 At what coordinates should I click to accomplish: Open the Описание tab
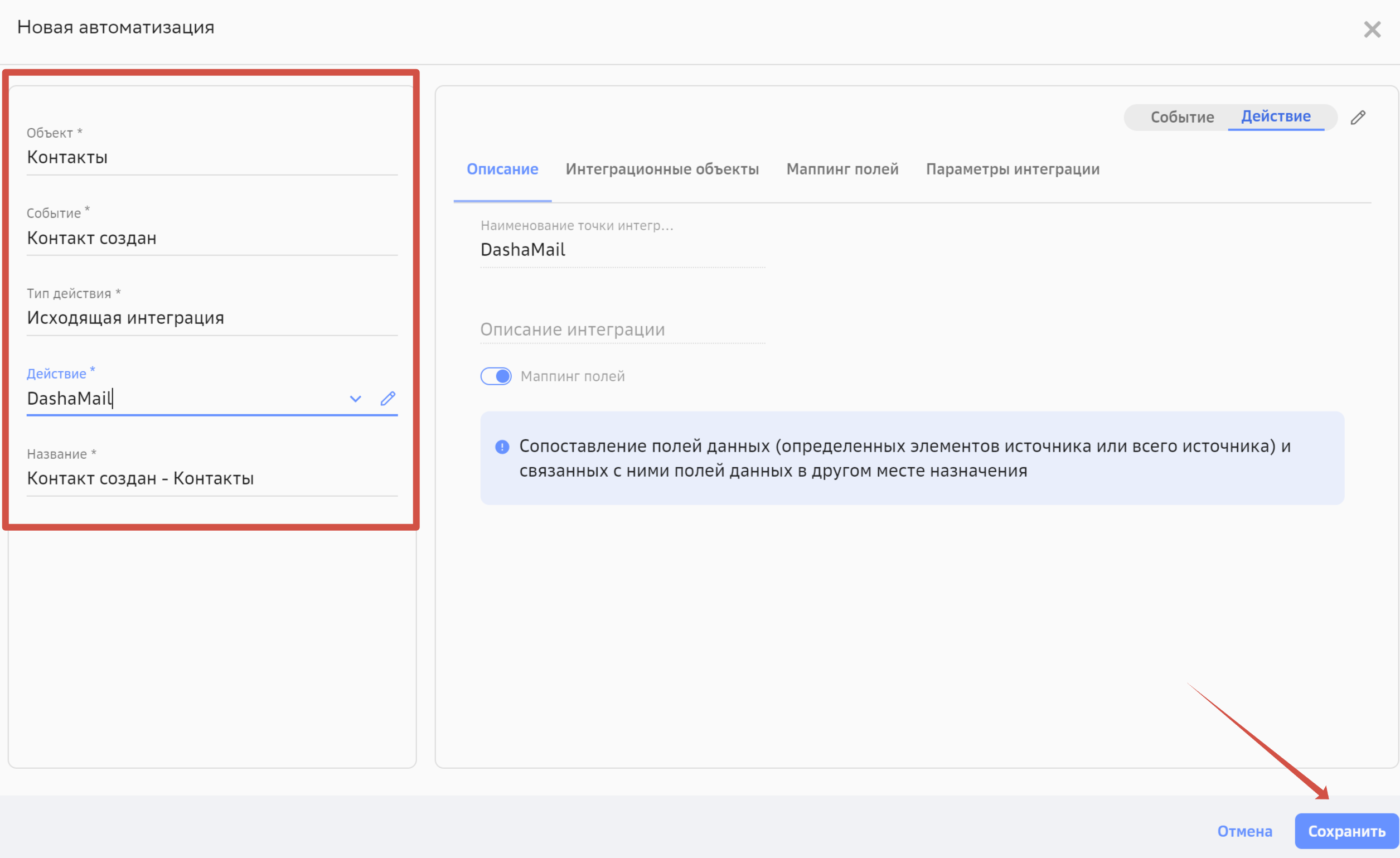pyautogui.click(x=502, y=169)
